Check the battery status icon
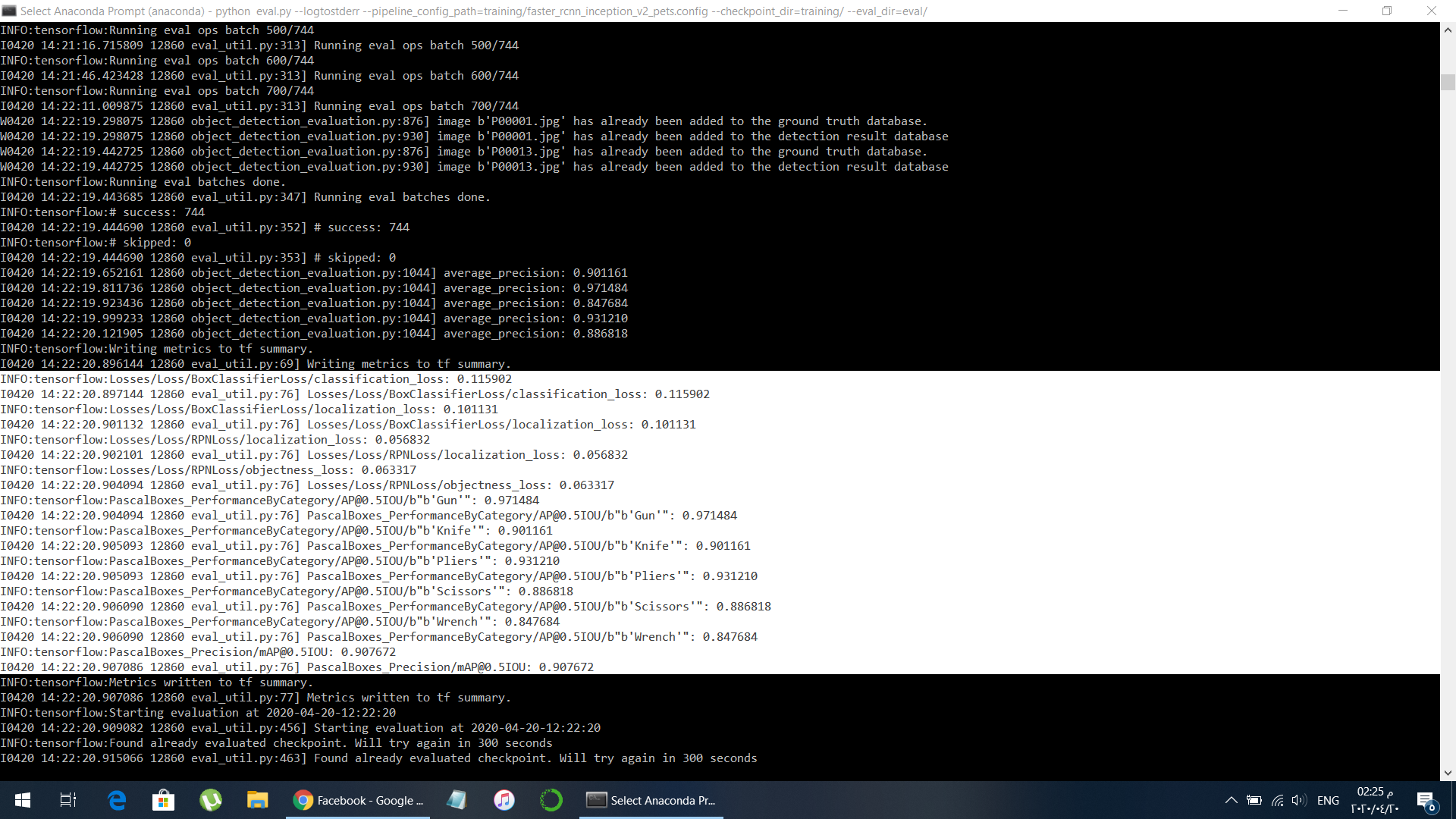Viewport: 1456px width, 819px height. point(1254,800)
